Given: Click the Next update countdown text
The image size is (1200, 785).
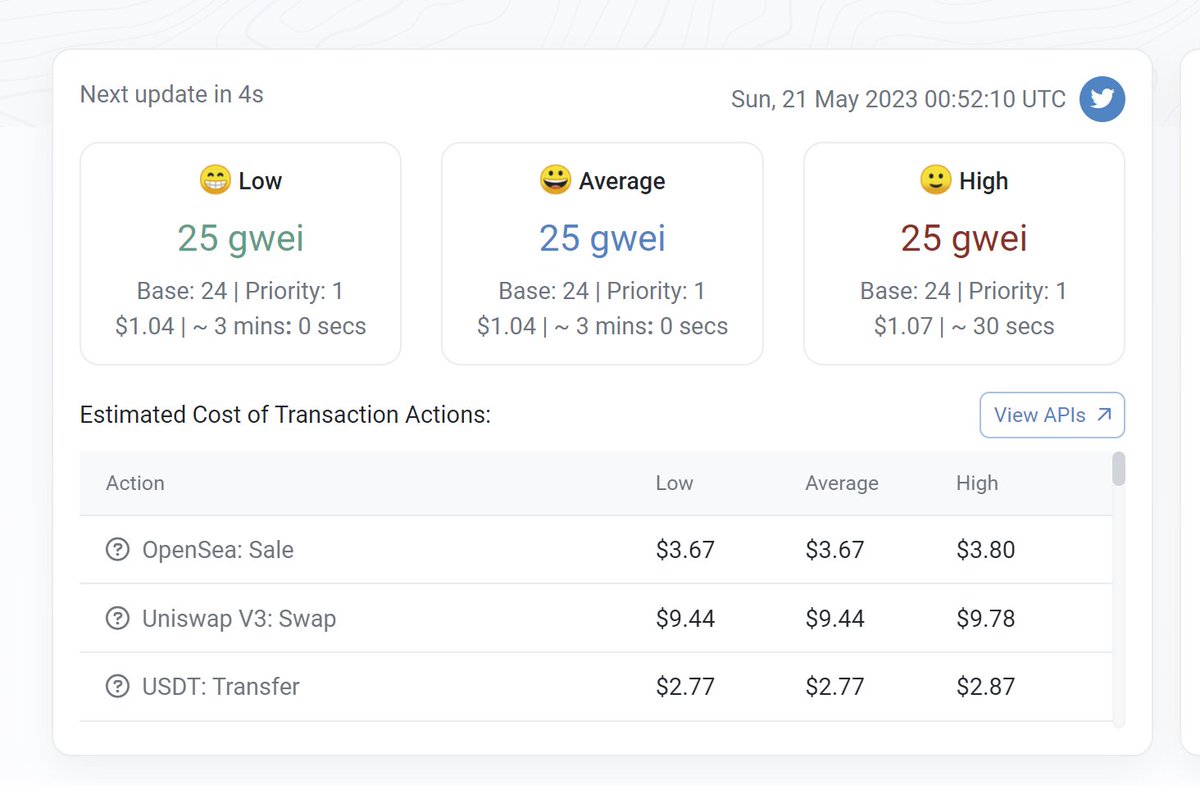Looking at the screenshot, I should 171,94.
